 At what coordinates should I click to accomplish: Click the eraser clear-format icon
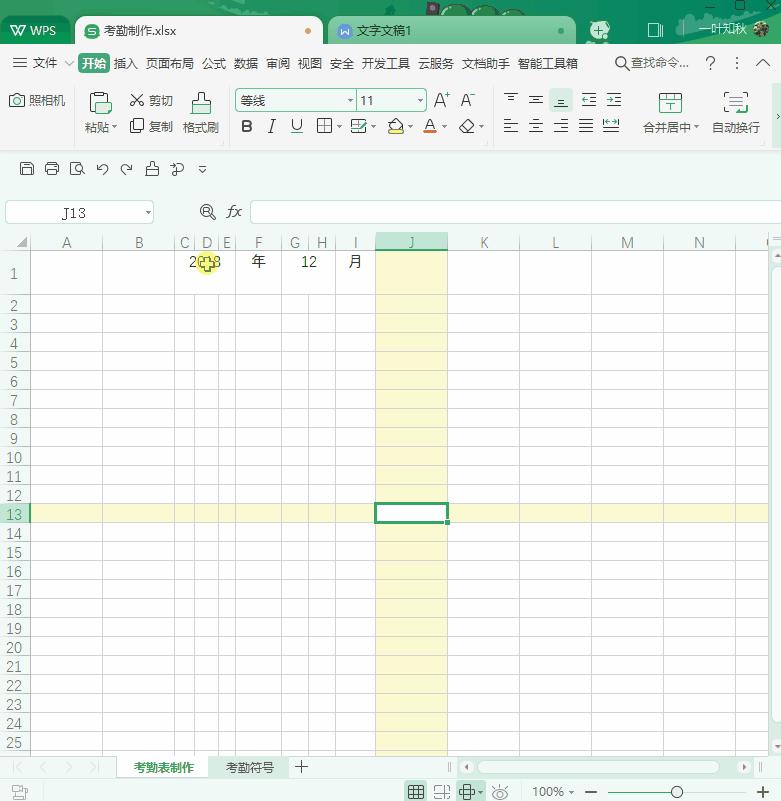pyautogui.click(x=467, y=126)
